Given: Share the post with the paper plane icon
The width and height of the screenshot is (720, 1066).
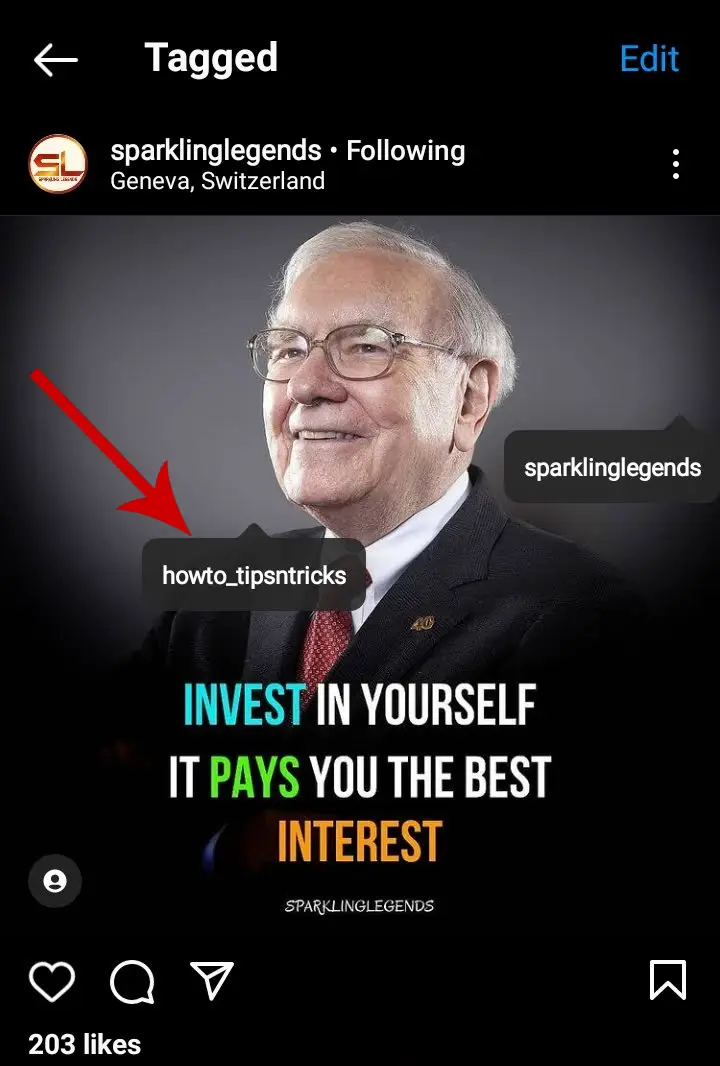Looking at the screenshot, I should coord(211,980).
